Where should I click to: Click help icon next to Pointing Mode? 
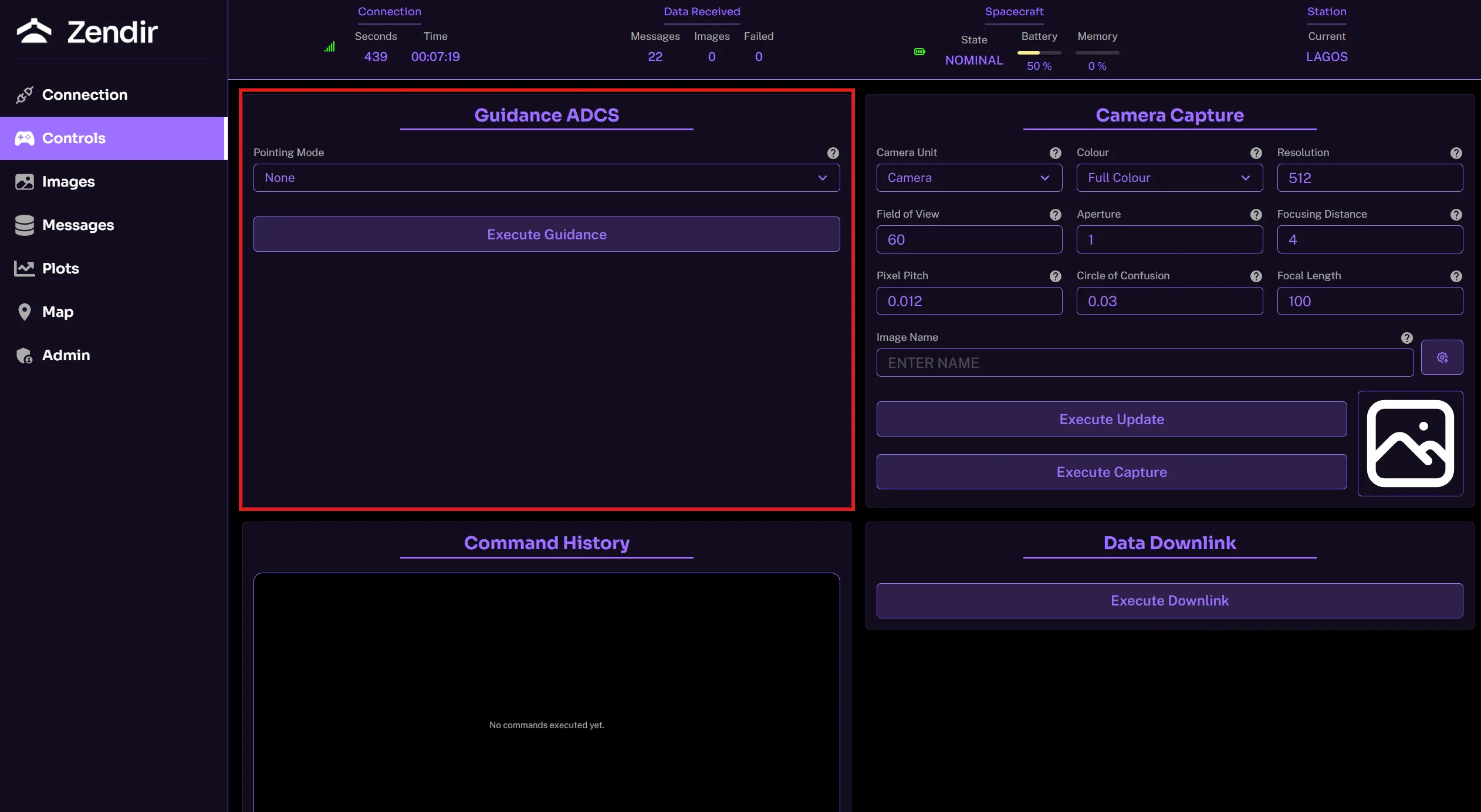(833, 153)
